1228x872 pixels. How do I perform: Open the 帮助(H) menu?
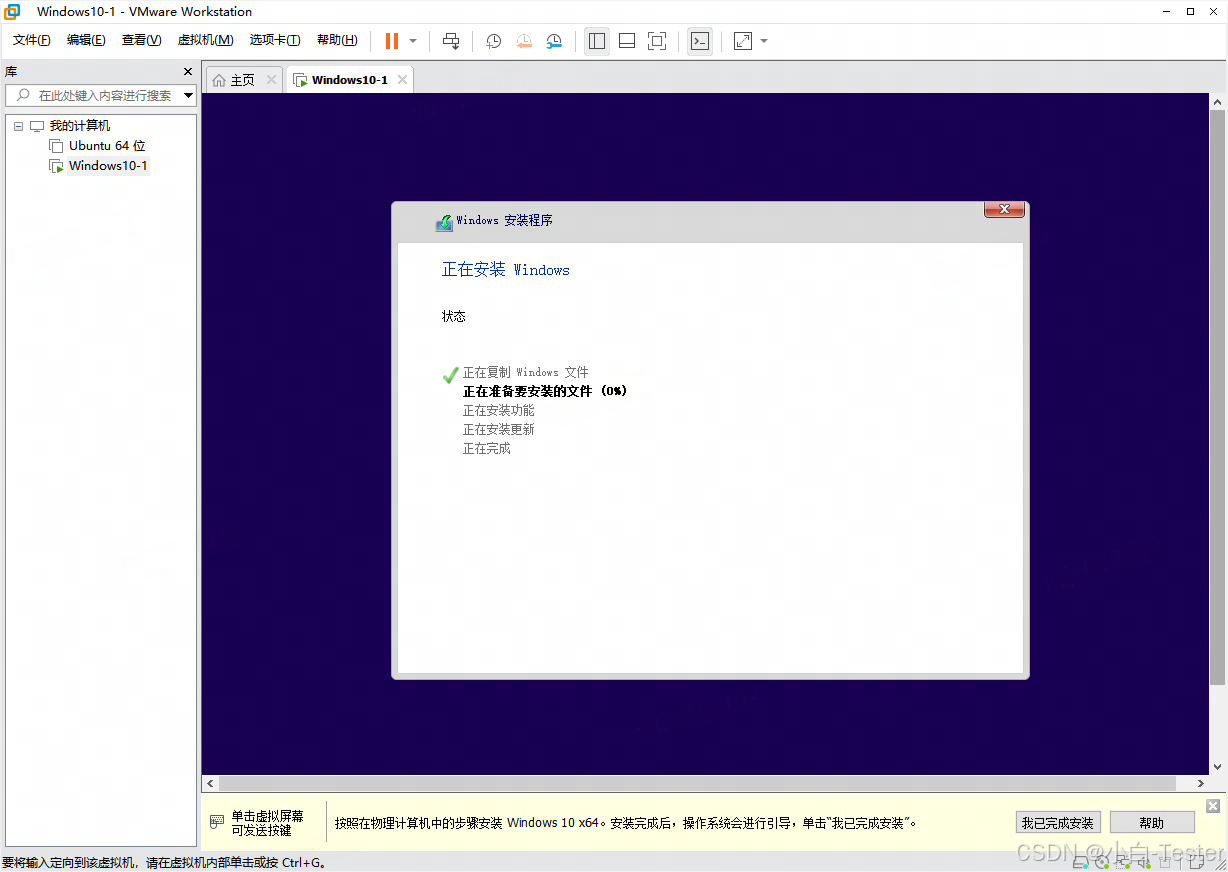coord(337,40)
